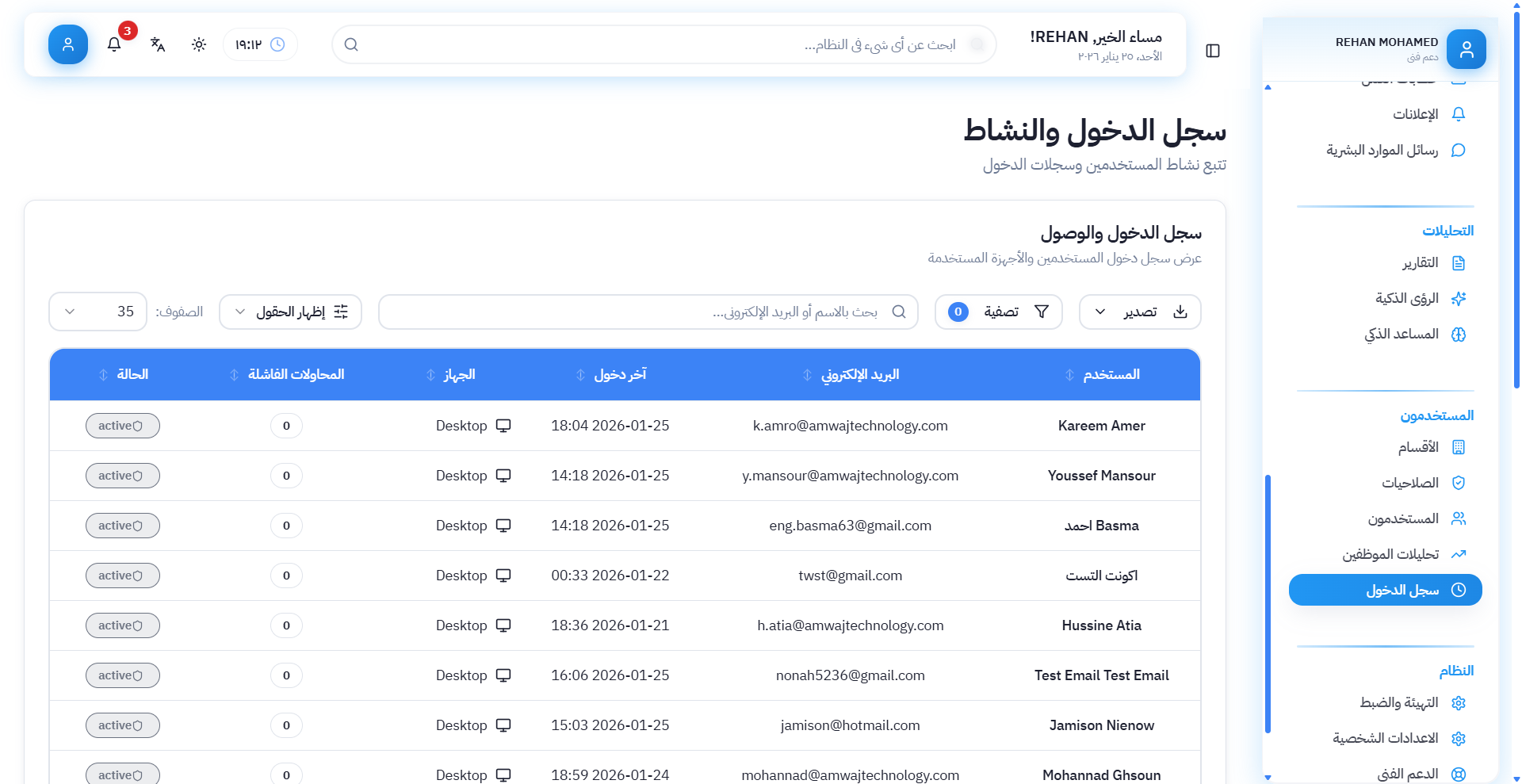
Task: Toggle light/dark theme sun icon
Action: [x=199, y=44]
